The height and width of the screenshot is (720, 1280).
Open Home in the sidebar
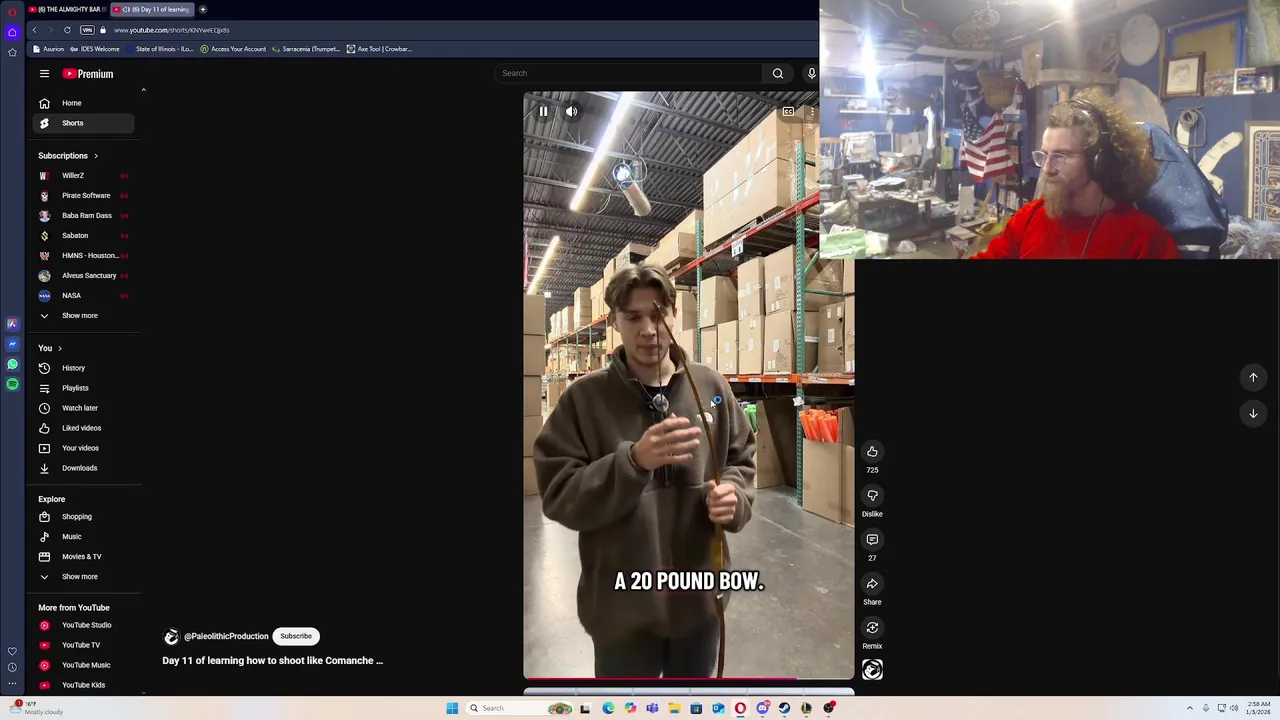coord(84,103)
